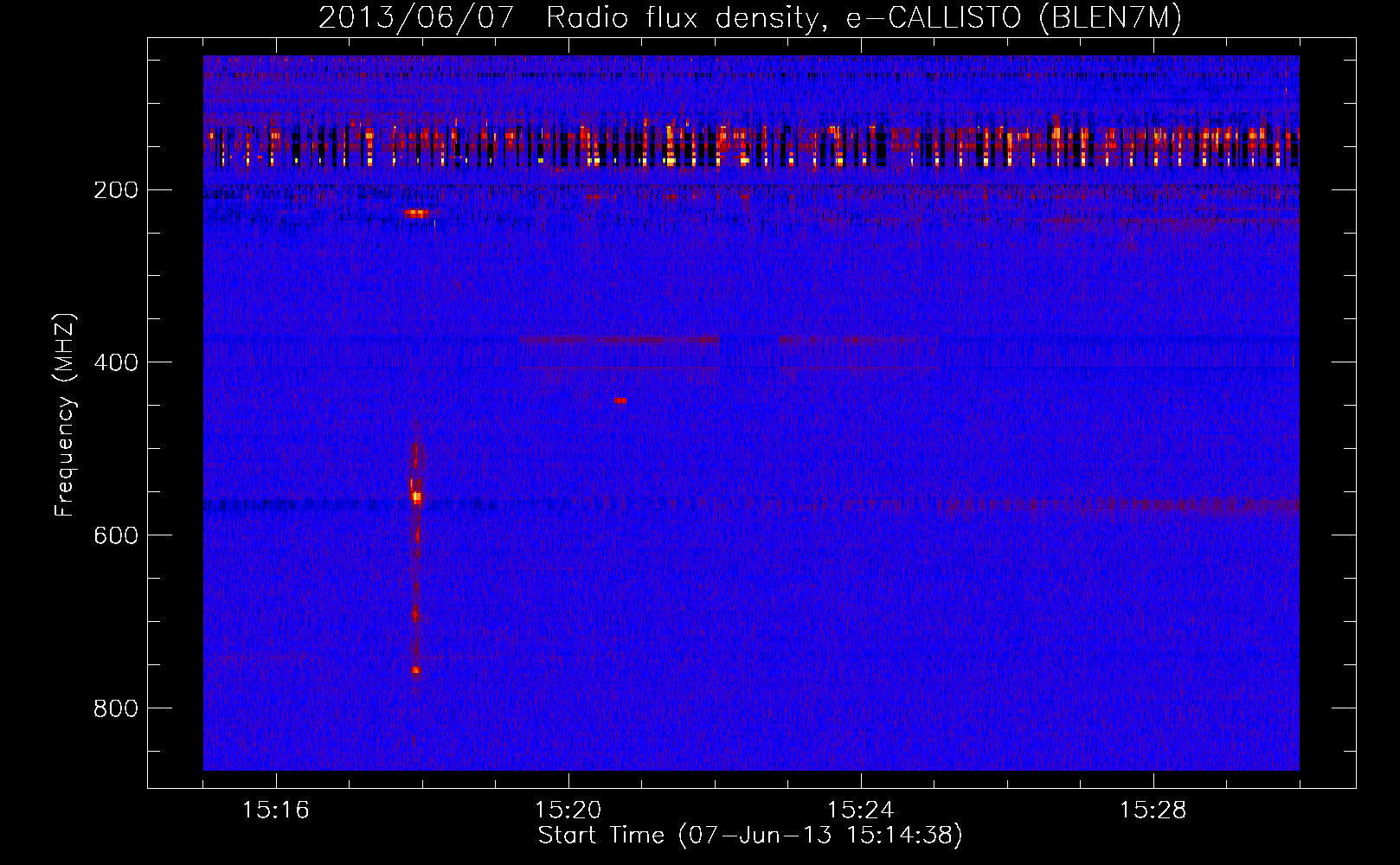Select the bright spot near 755 MHz
Image resolution: width=1400 pixels, height=865 pixels.
(415, 670)
